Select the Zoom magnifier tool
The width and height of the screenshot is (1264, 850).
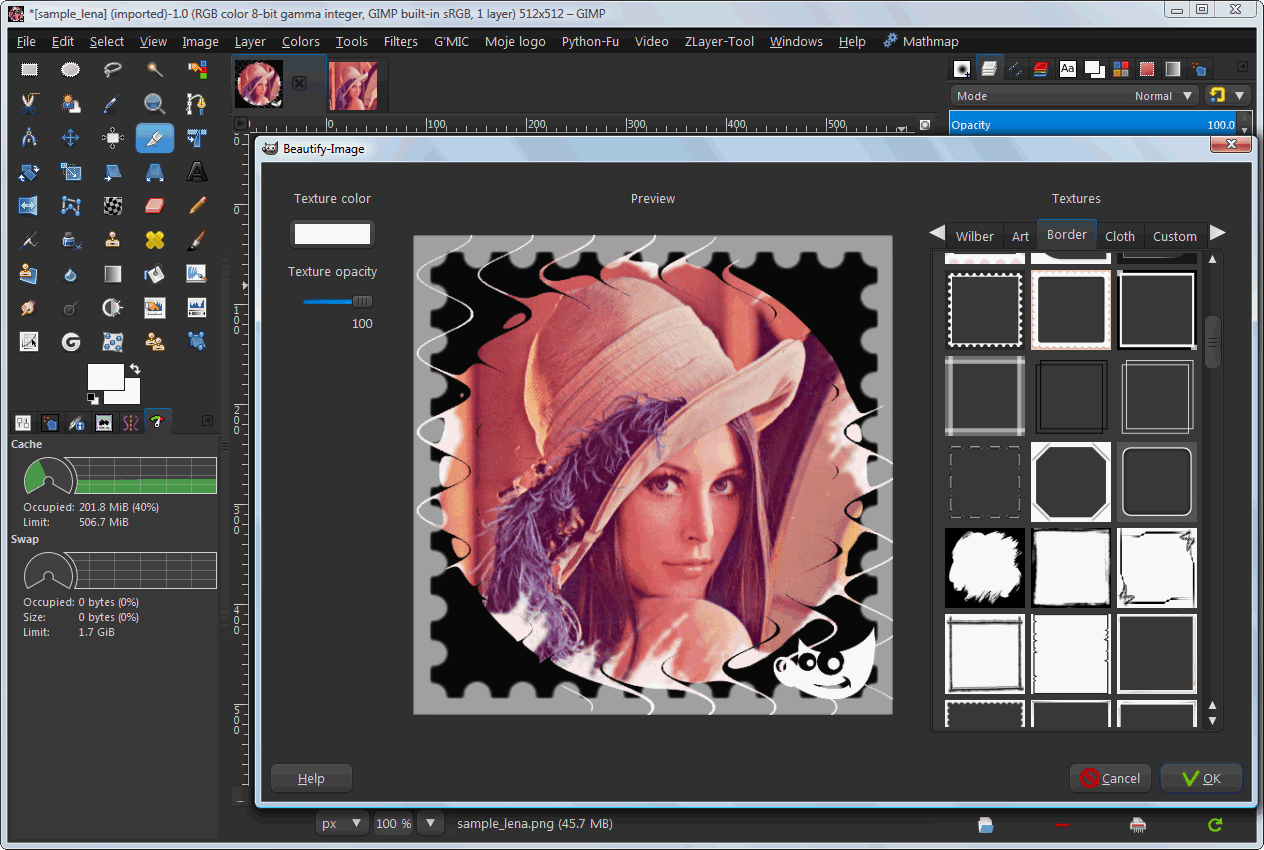click(155, 103)
